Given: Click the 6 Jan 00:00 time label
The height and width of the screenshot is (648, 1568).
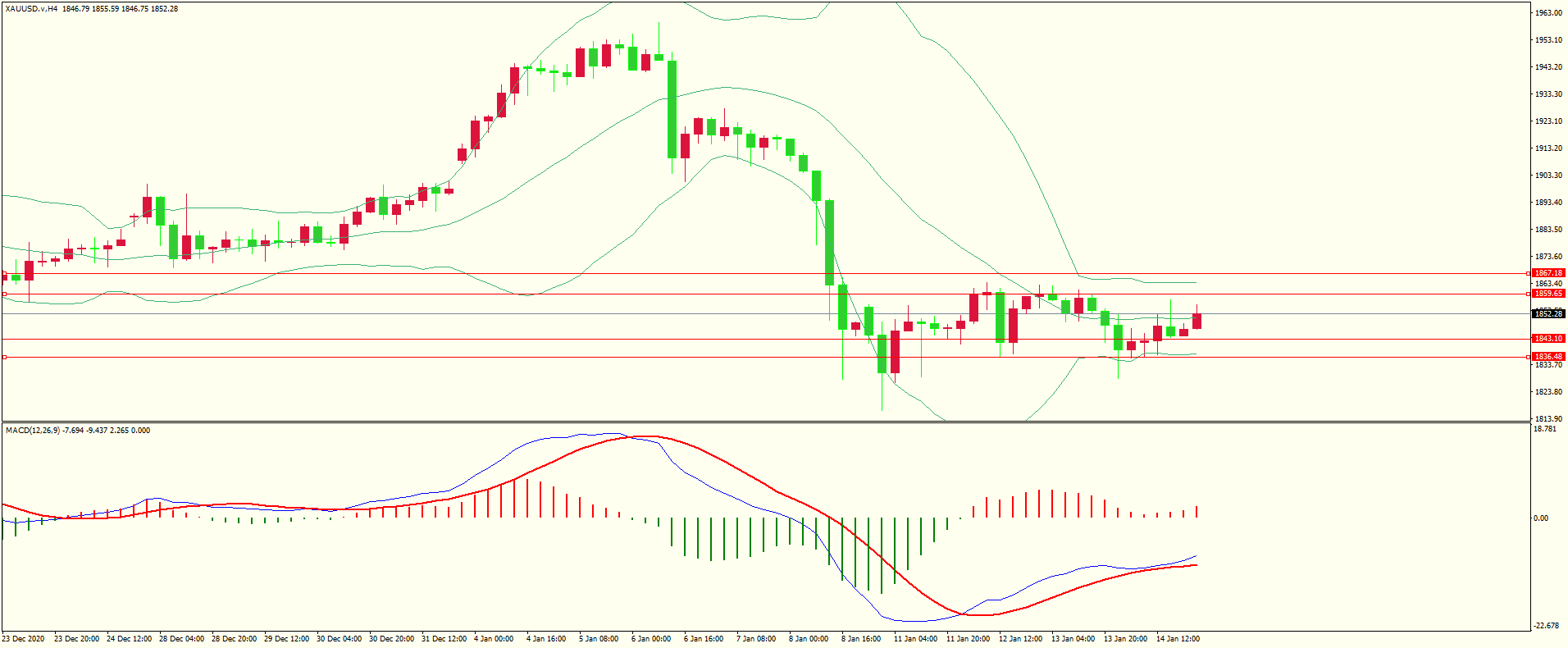Looking at the screenshot, I should coord(652,639).
